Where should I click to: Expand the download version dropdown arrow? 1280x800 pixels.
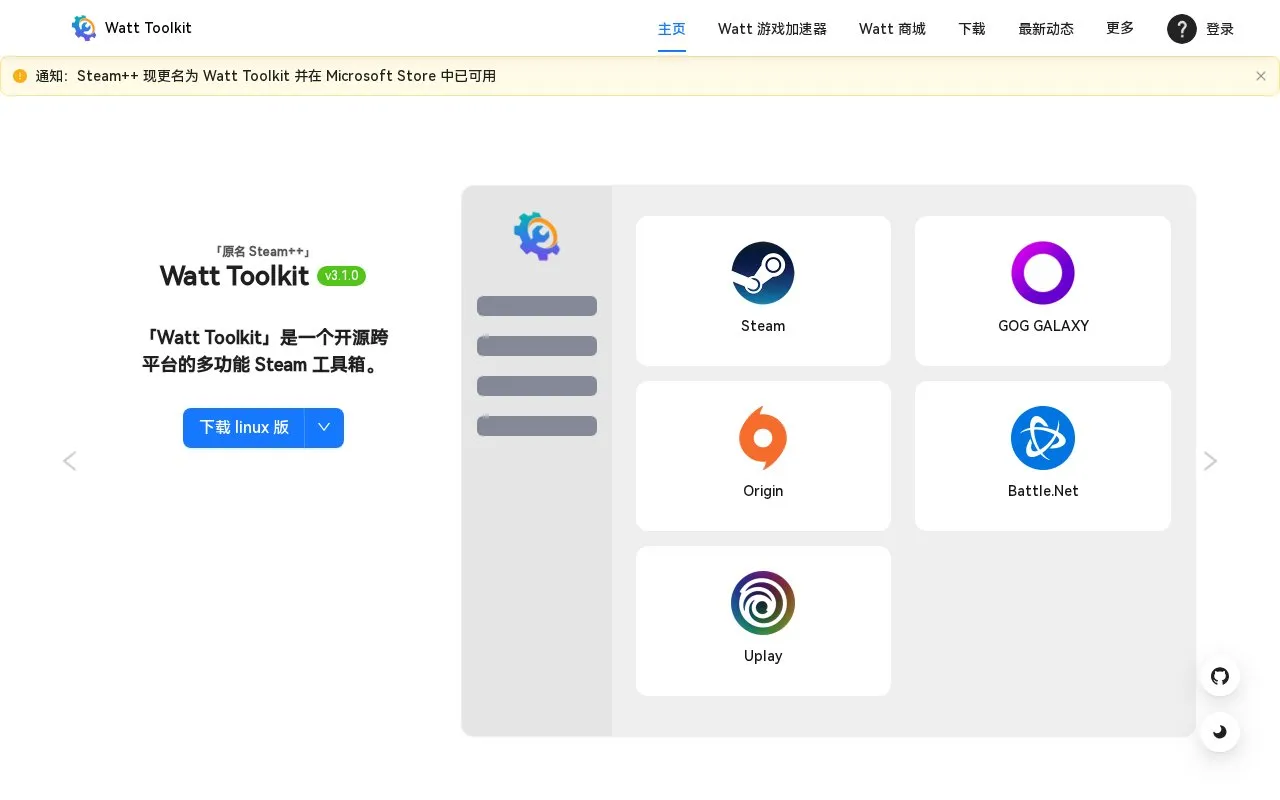[324, 428]
